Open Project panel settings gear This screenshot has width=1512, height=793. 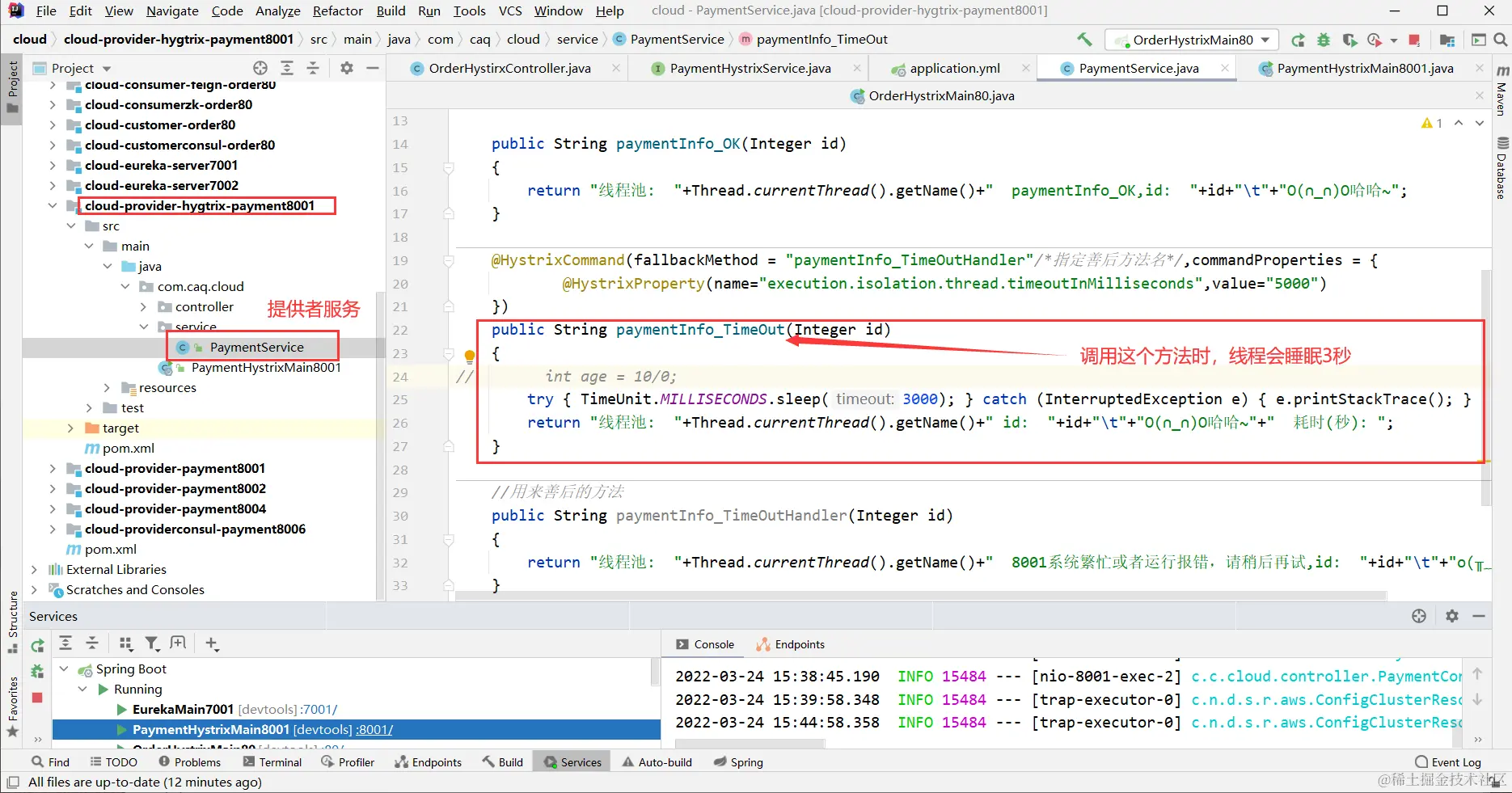click(347, 68)
